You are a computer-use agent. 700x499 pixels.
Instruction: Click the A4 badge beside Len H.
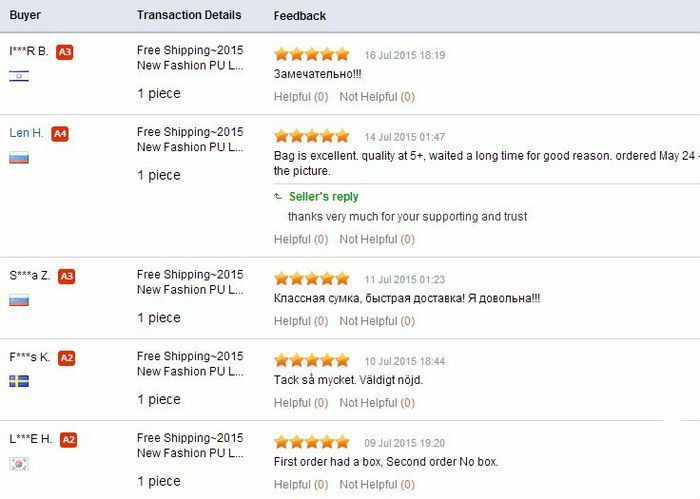pos(60,133)
